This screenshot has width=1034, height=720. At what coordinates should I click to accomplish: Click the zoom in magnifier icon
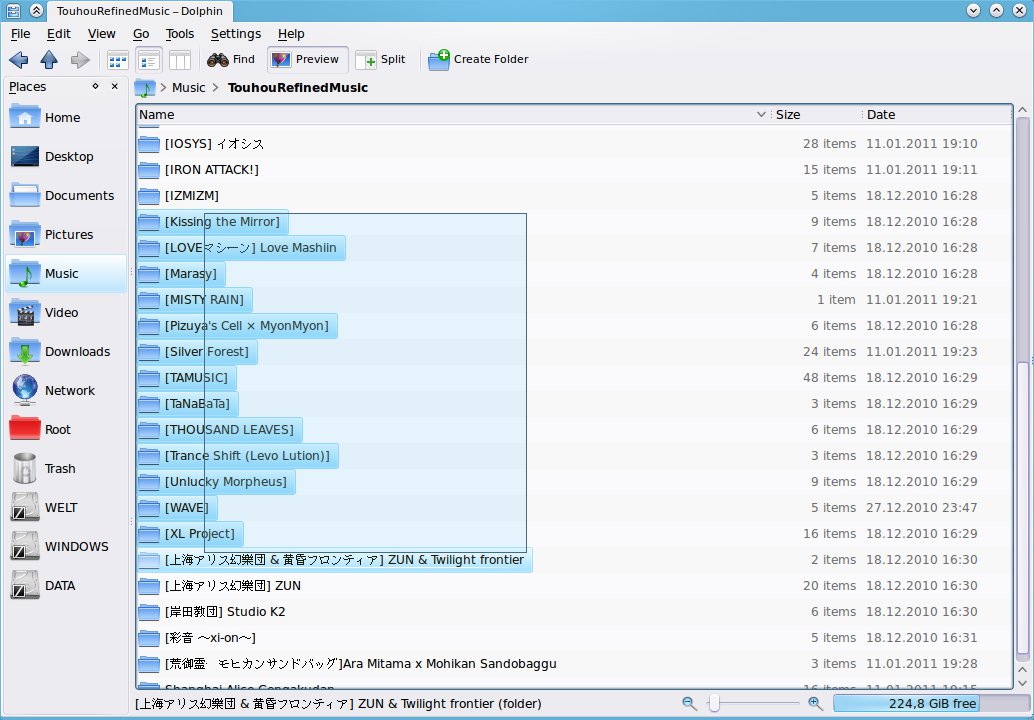coord(815,704)
